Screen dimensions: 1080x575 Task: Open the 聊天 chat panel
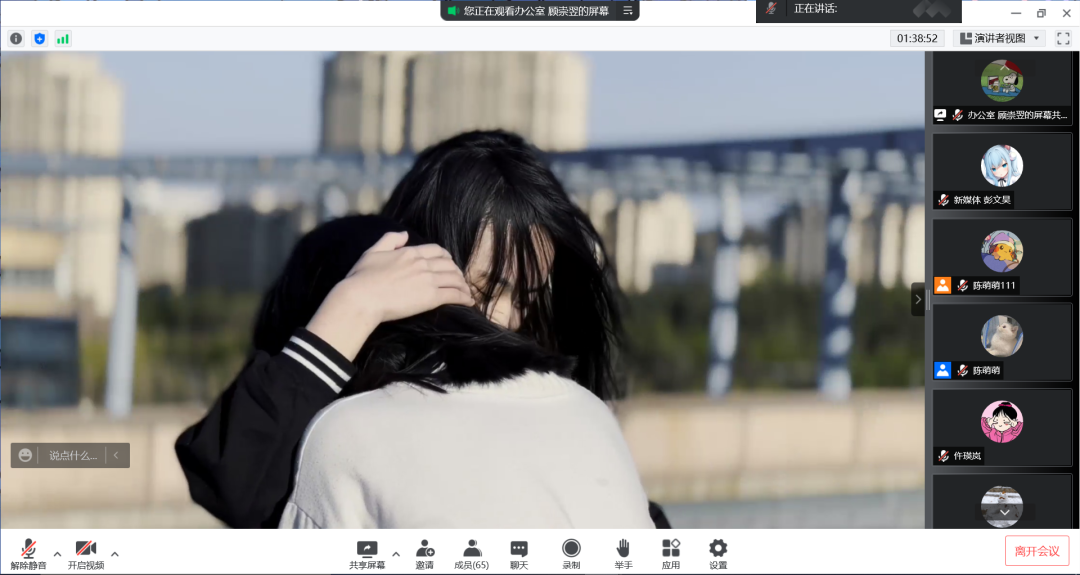pyautogui.click(x=519, y=552)
